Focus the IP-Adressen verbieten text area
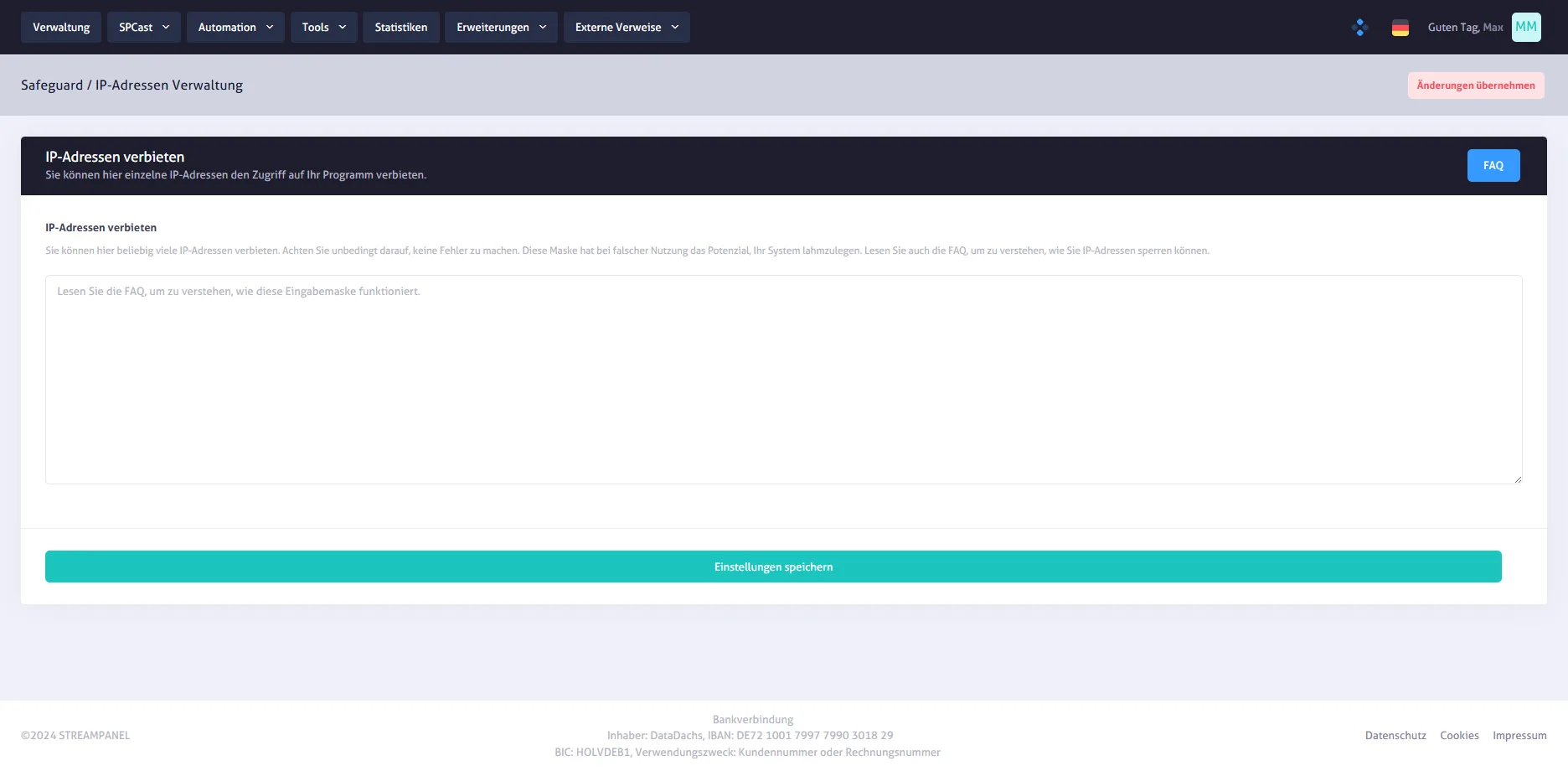Viewport: 1568px width, 771px height. pyautogui.click(x=783, y=380)
